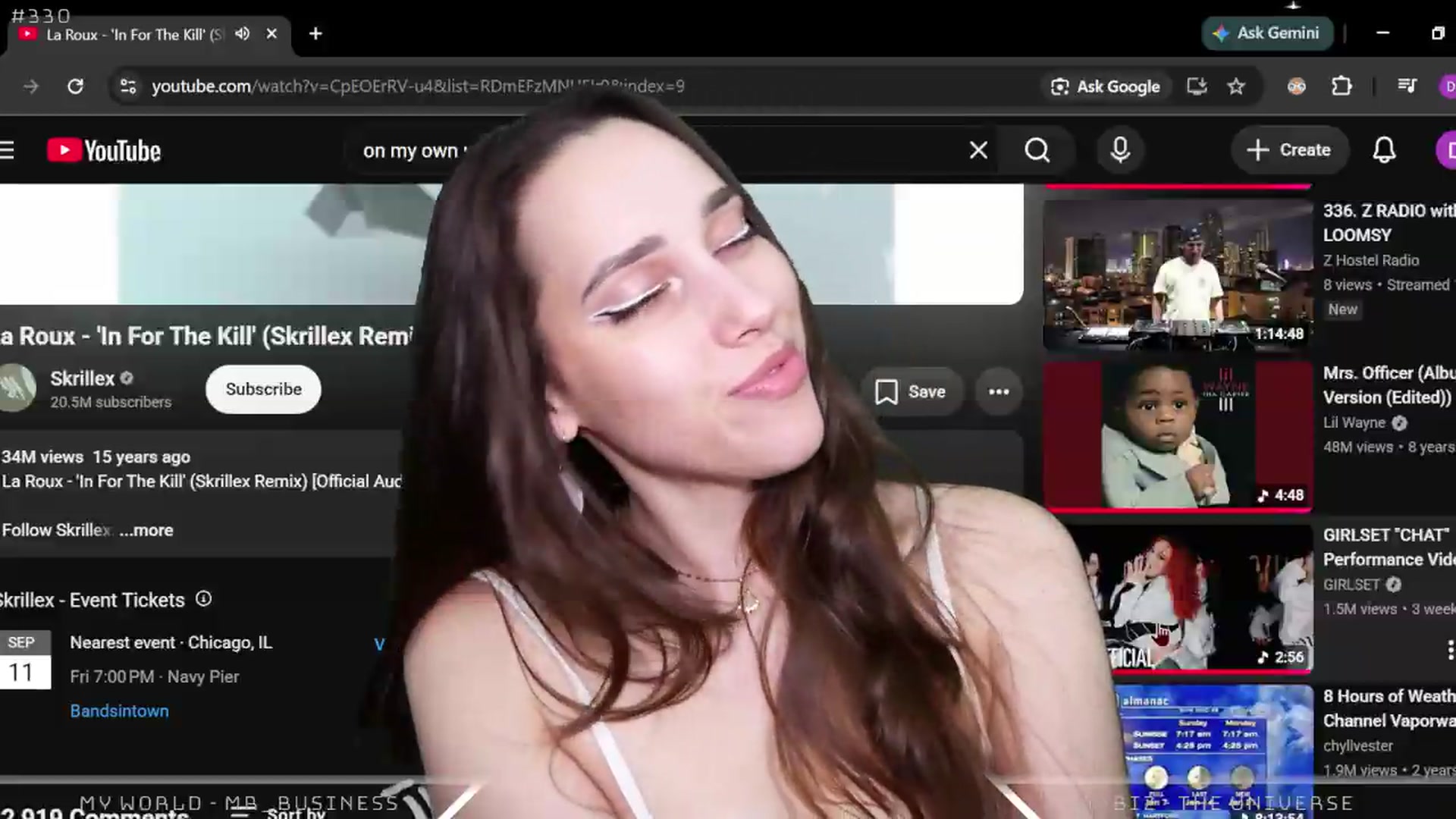Viewport: 1456px width, 819px height.
Task: Click the address bar URL
Action: click(418, 86)
